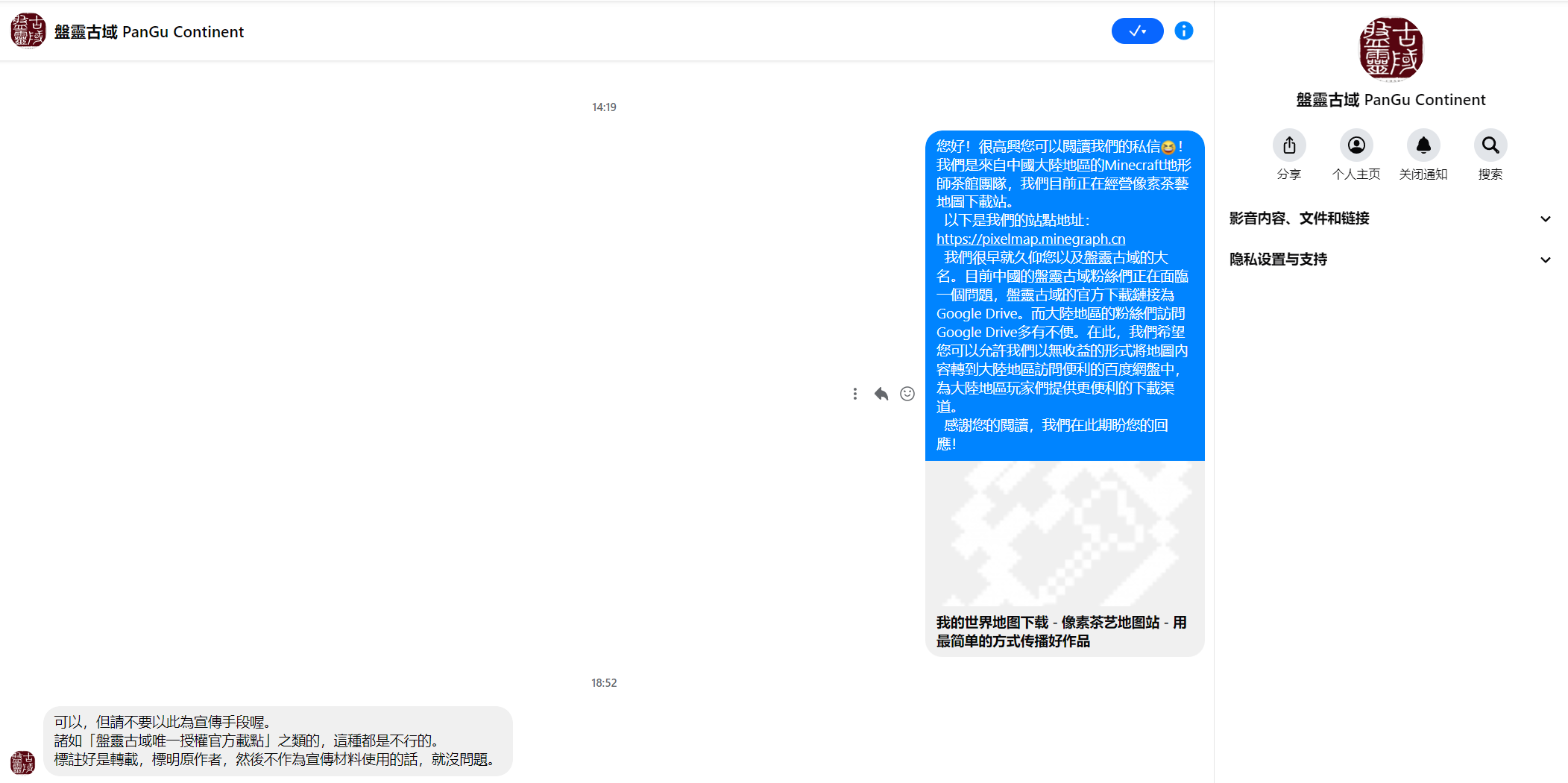Click the sent blue message bubble
The height and width of the screenshot is (783, 1568).
coord(1065,295)
